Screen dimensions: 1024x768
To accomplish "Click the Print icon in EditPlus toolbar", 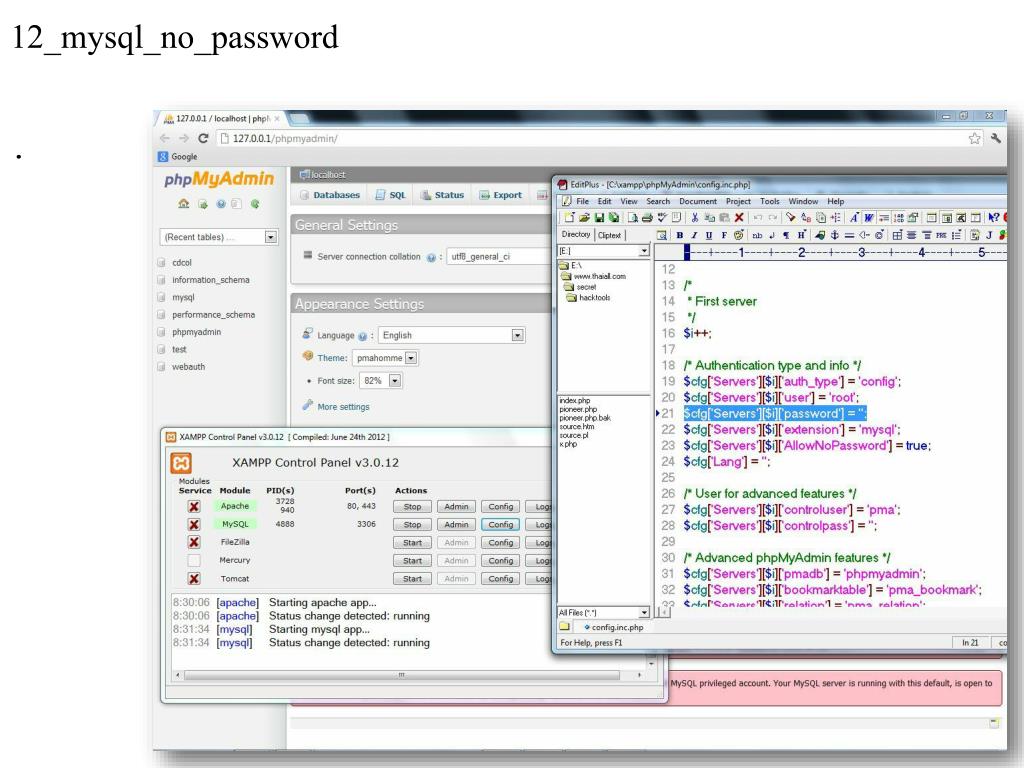I will tap(647, 217).
